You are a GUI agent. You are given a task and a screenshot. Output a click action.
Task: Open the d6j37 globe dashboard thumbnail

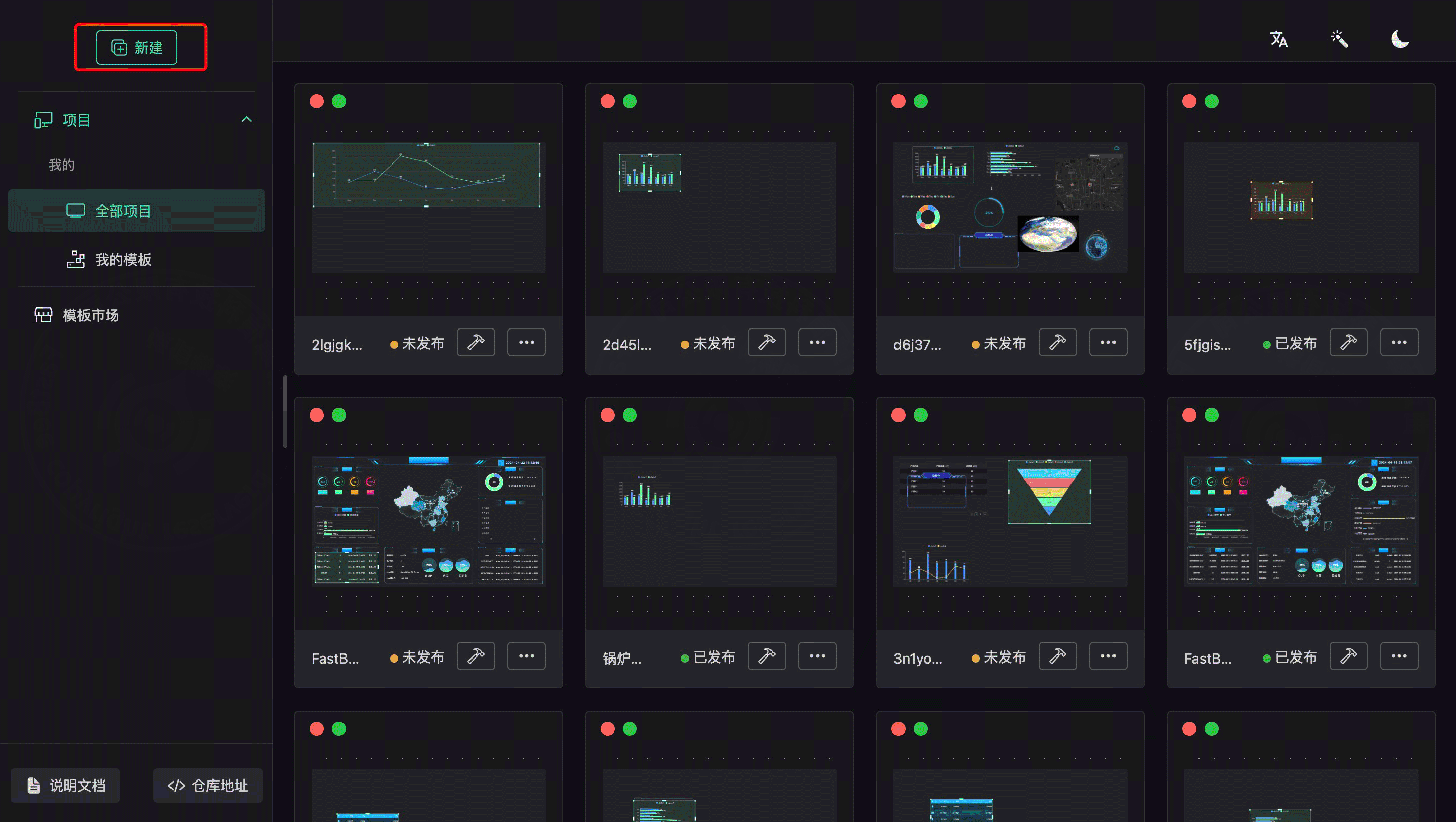(x=1010, y=208)
